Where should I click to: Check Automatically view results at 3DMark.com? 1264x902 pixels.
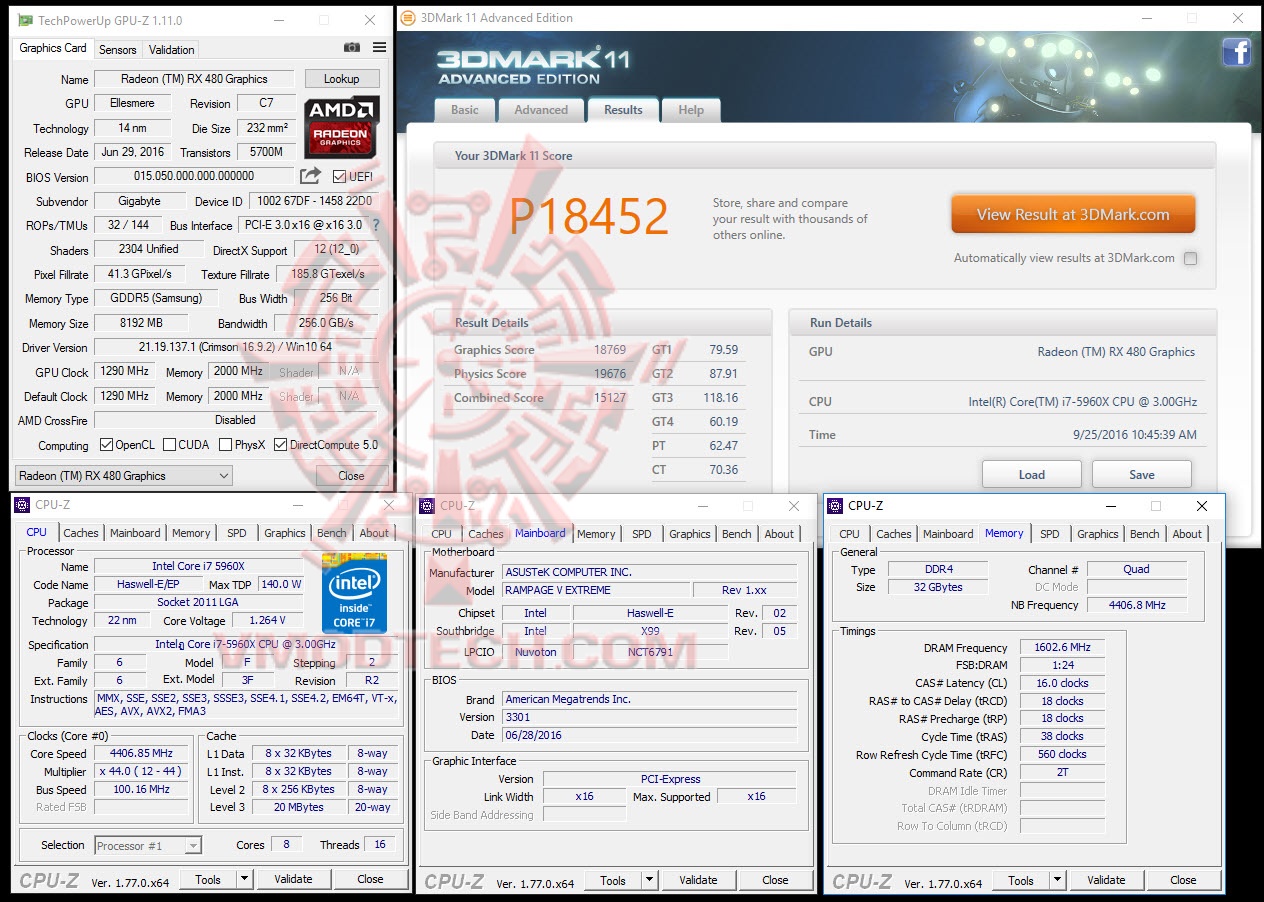(x=1190, y=258)
